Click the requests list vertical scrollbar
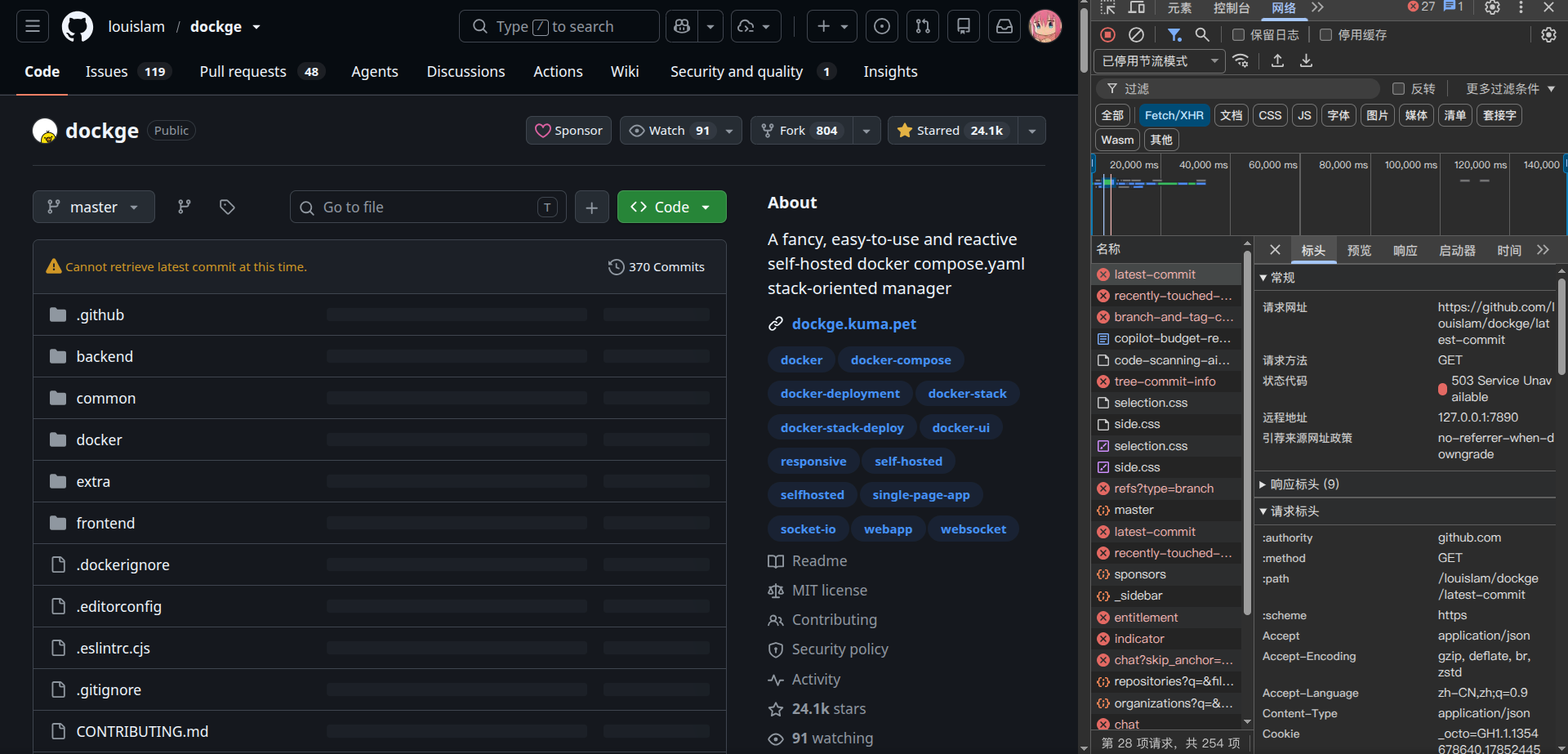Screen dimensions: 1568x754 click(x=1247, y=433)
